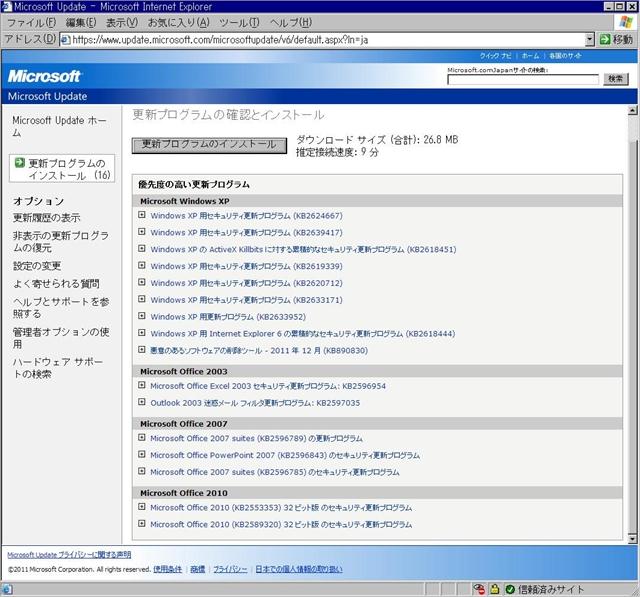The width and height of the screenshot is (640, 597).
Task: Expand the ActiveX Killbits KB2618451 entry
Action: pos(142,248)
